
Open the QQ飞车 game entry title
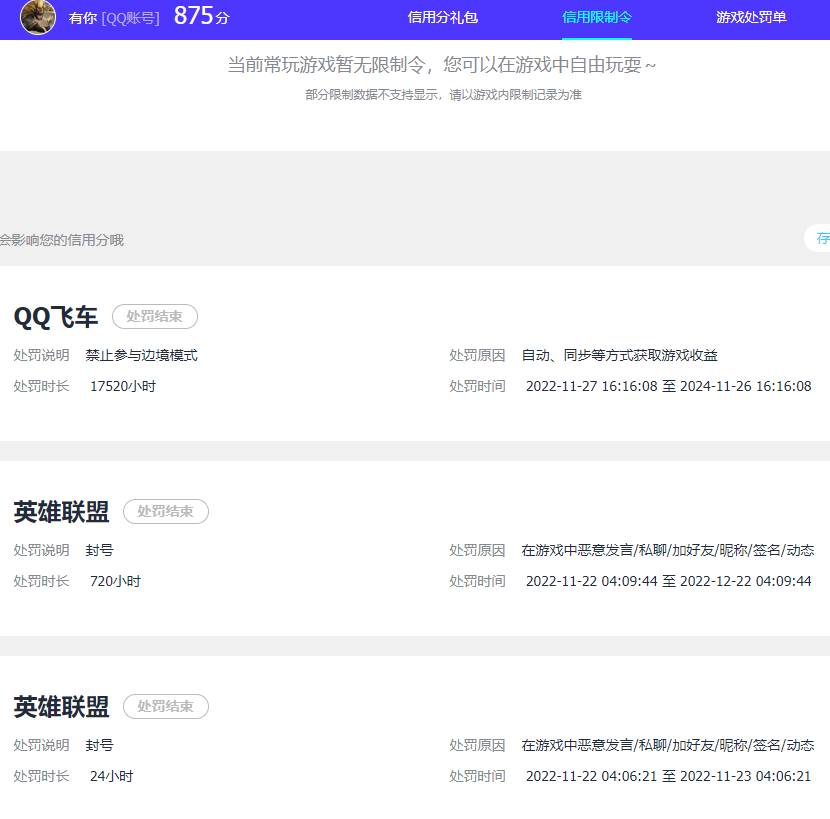(x=55, y=316)
